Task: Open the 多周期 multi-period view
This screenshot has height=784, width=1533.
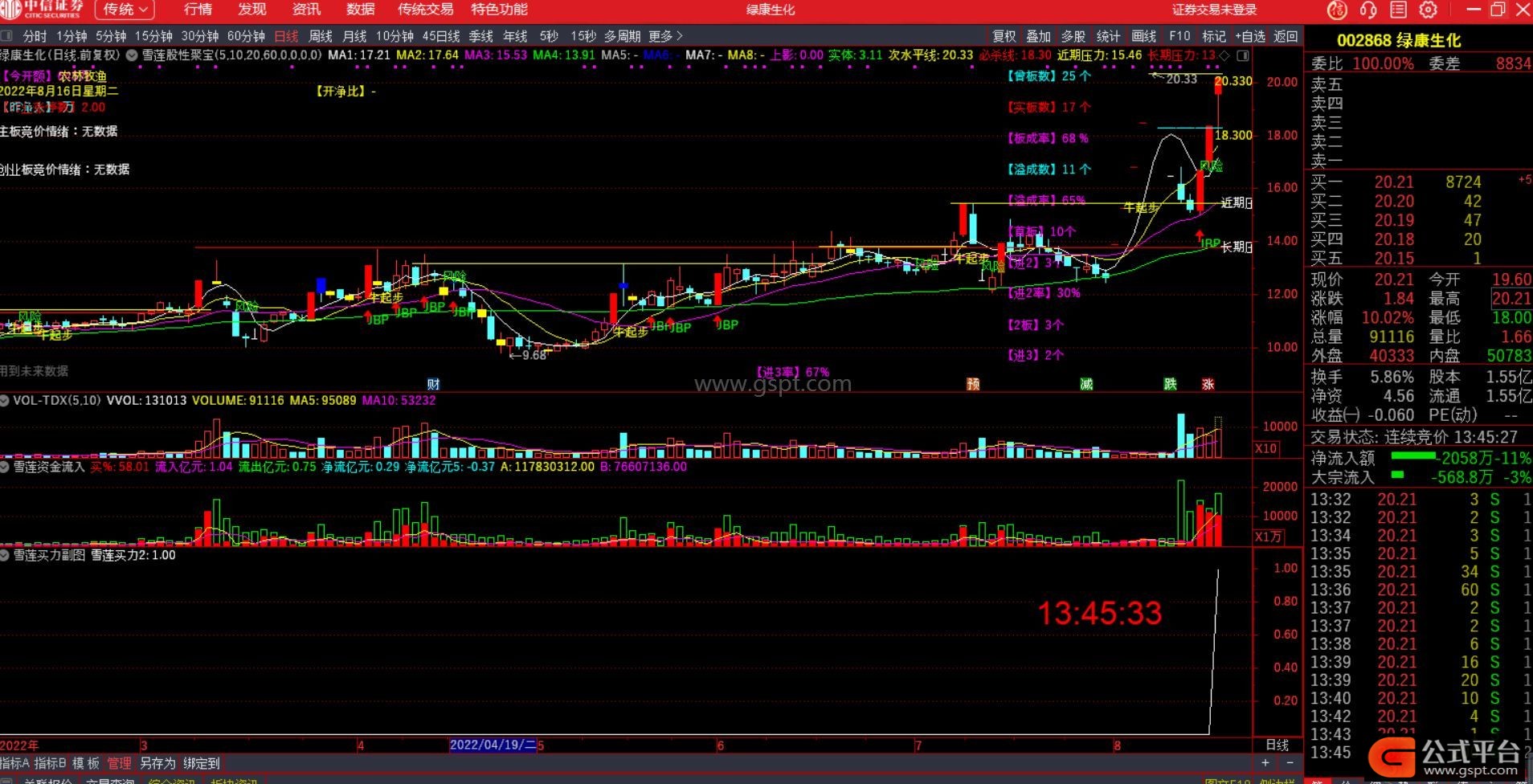Action: click(x=623, y=36)
